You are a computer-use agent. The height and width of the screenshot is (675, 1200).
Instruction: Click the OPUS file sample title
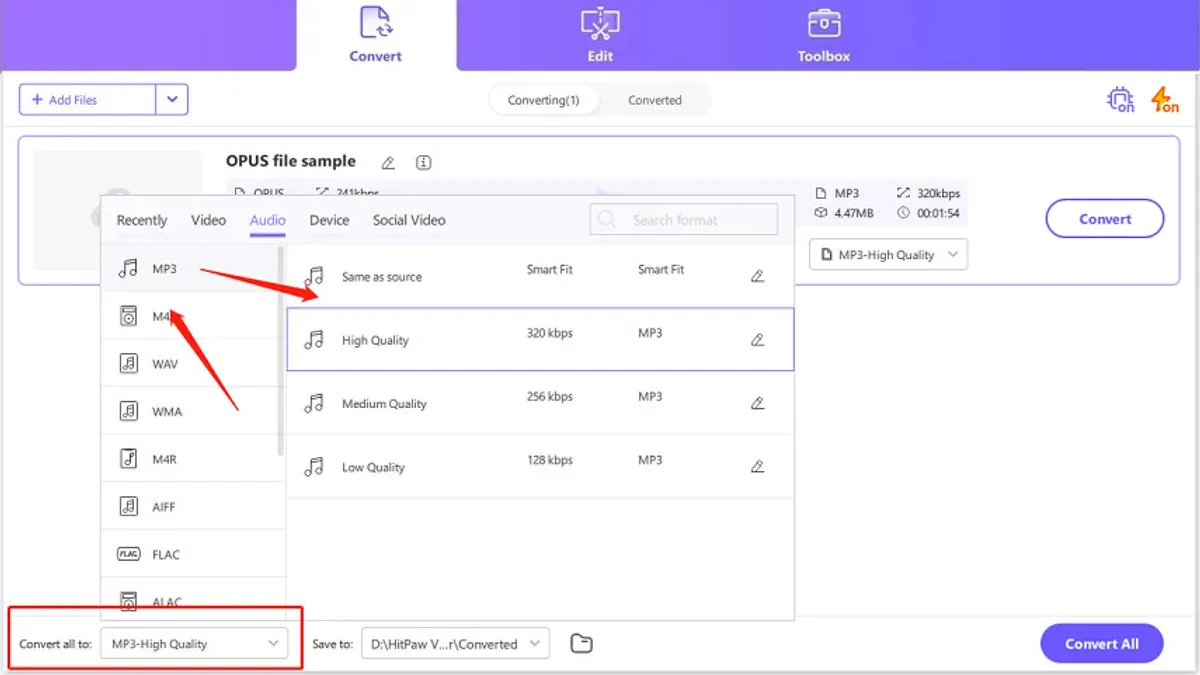(290, 161)
